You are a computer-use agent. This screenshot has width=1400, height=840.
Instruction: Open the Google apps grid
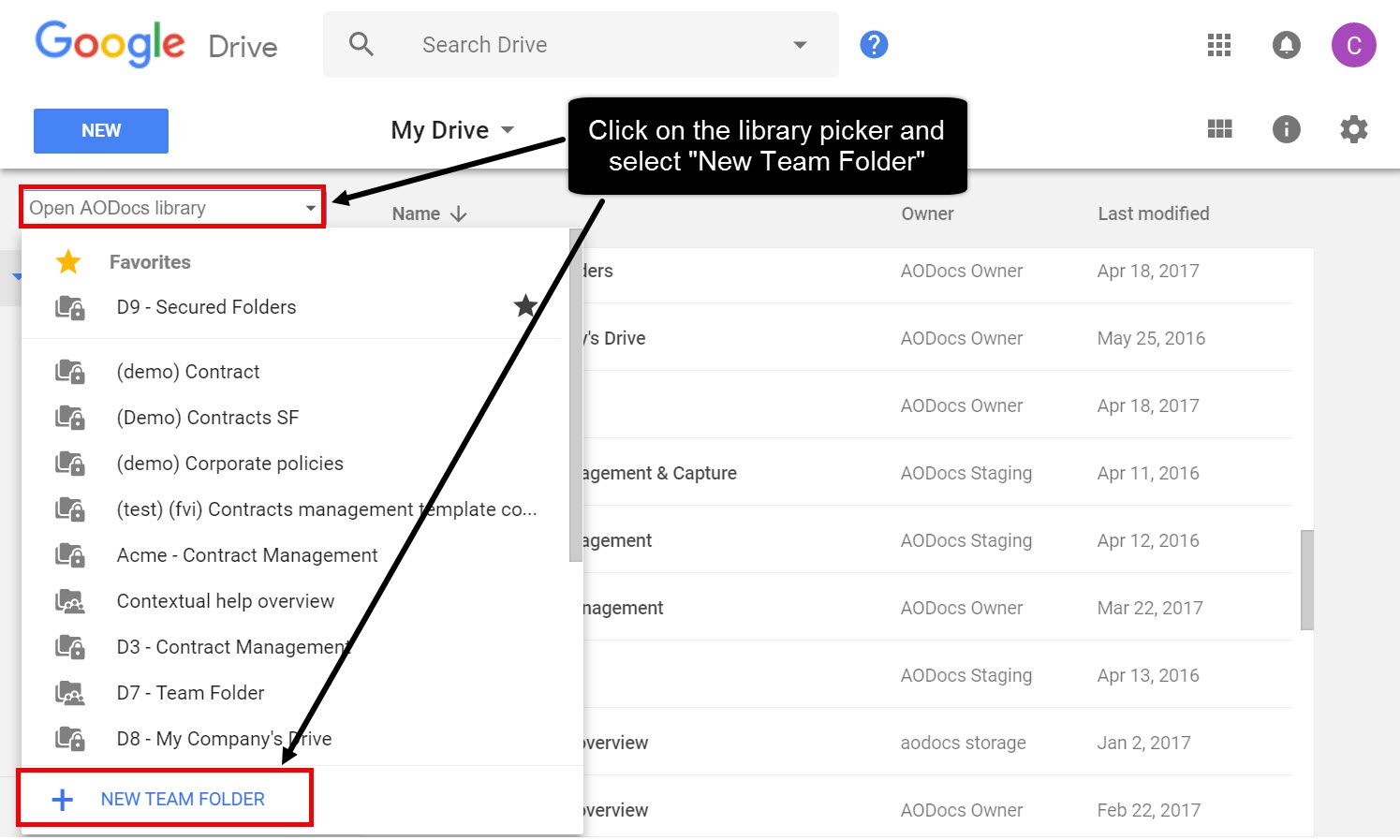tap(1219, 44)
